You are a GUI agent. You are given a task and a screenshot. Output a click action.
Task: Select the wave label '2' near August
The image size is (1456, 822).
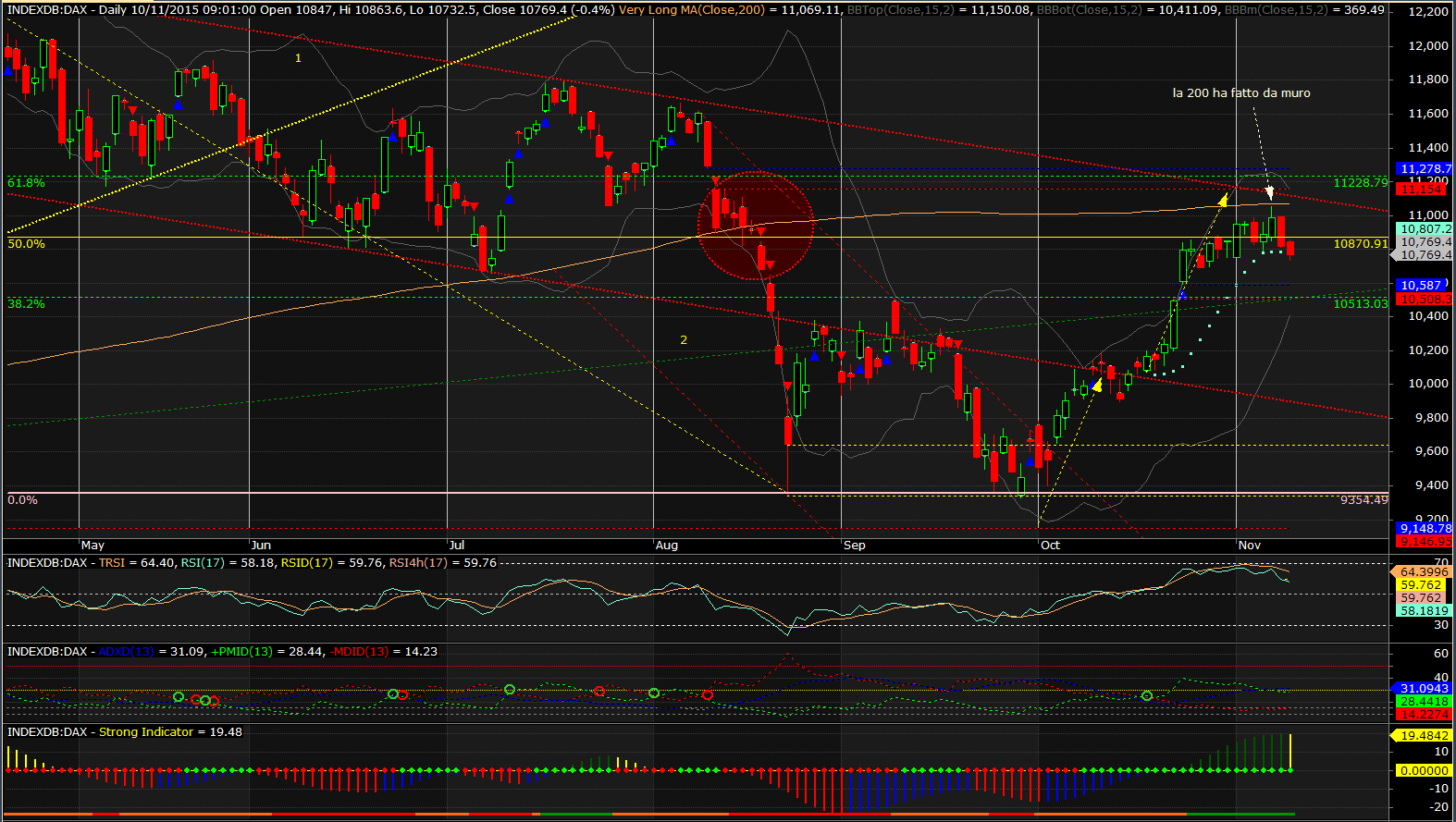click(684, 340)
